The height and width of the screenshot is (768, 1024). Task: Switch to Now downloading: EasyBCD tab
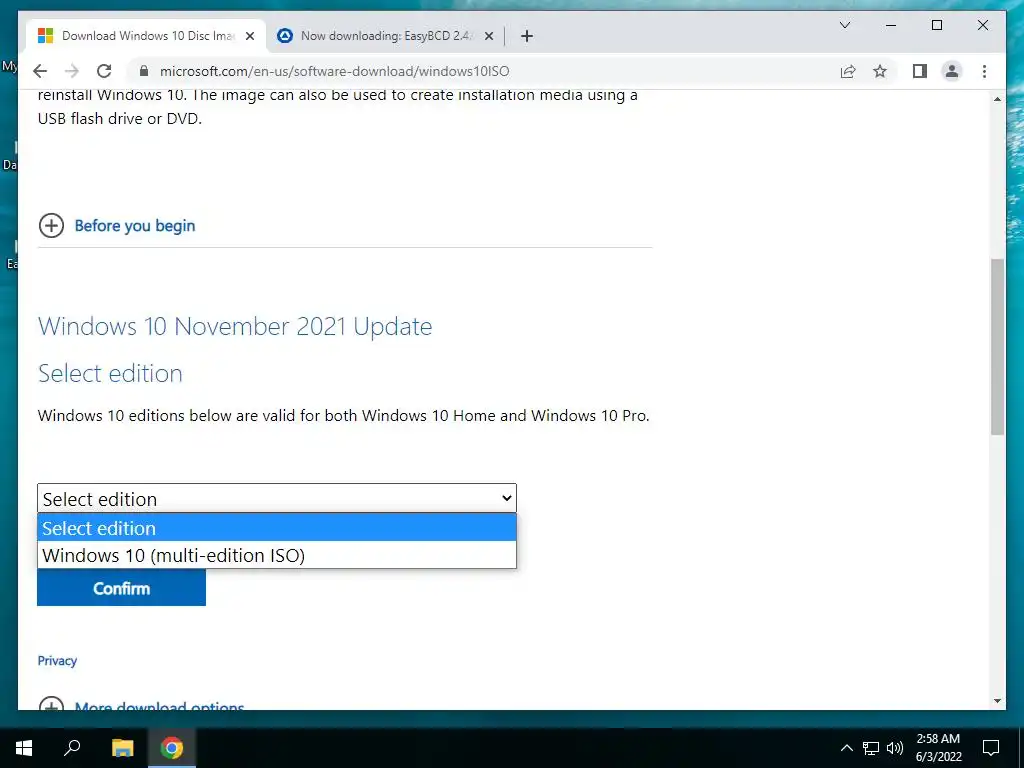click(x=385, y=36)
